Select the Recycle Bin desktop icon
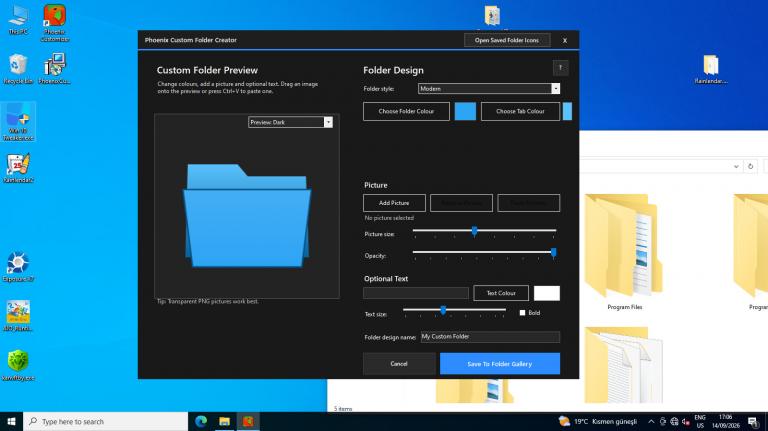This screenshot has width=768, height=431. click(18, 69)
